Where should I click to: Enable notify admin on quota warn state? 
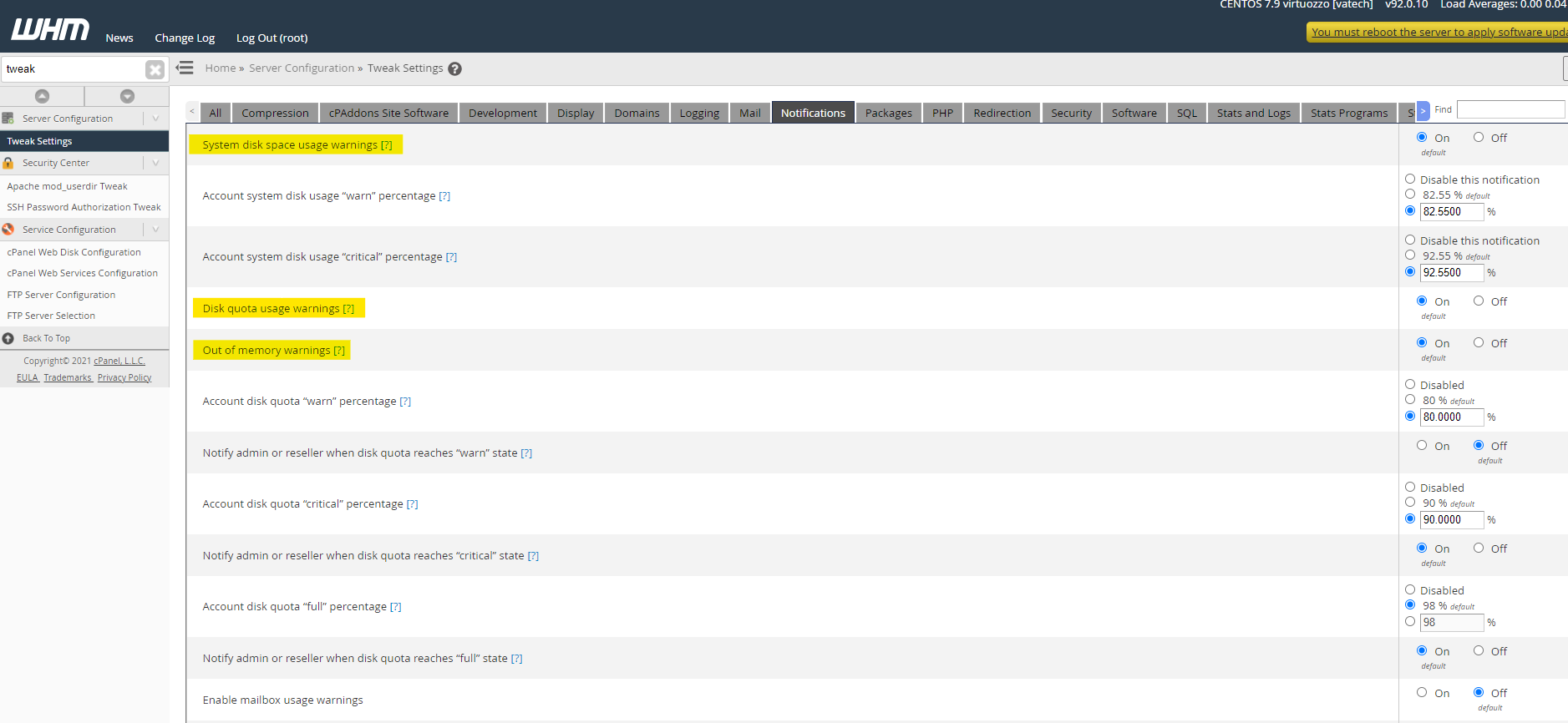tap(1422, 445)
